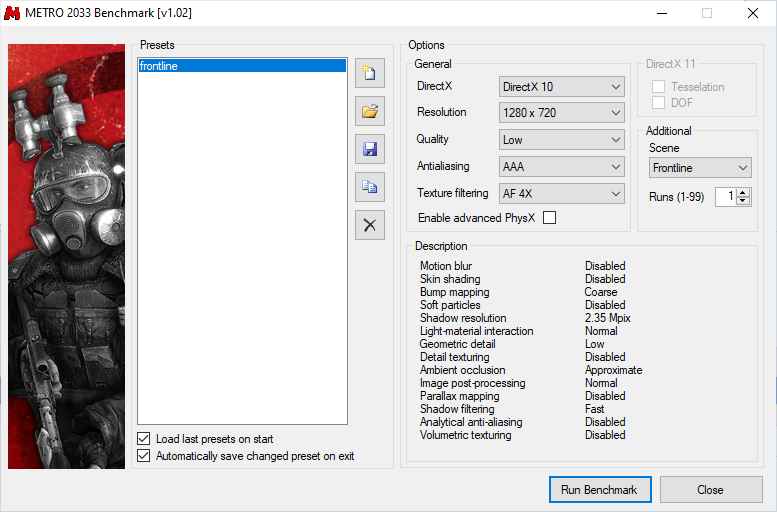Screen dimensions: 777x512
Task: Click the Soft particles label
Action: click(450, 305)
